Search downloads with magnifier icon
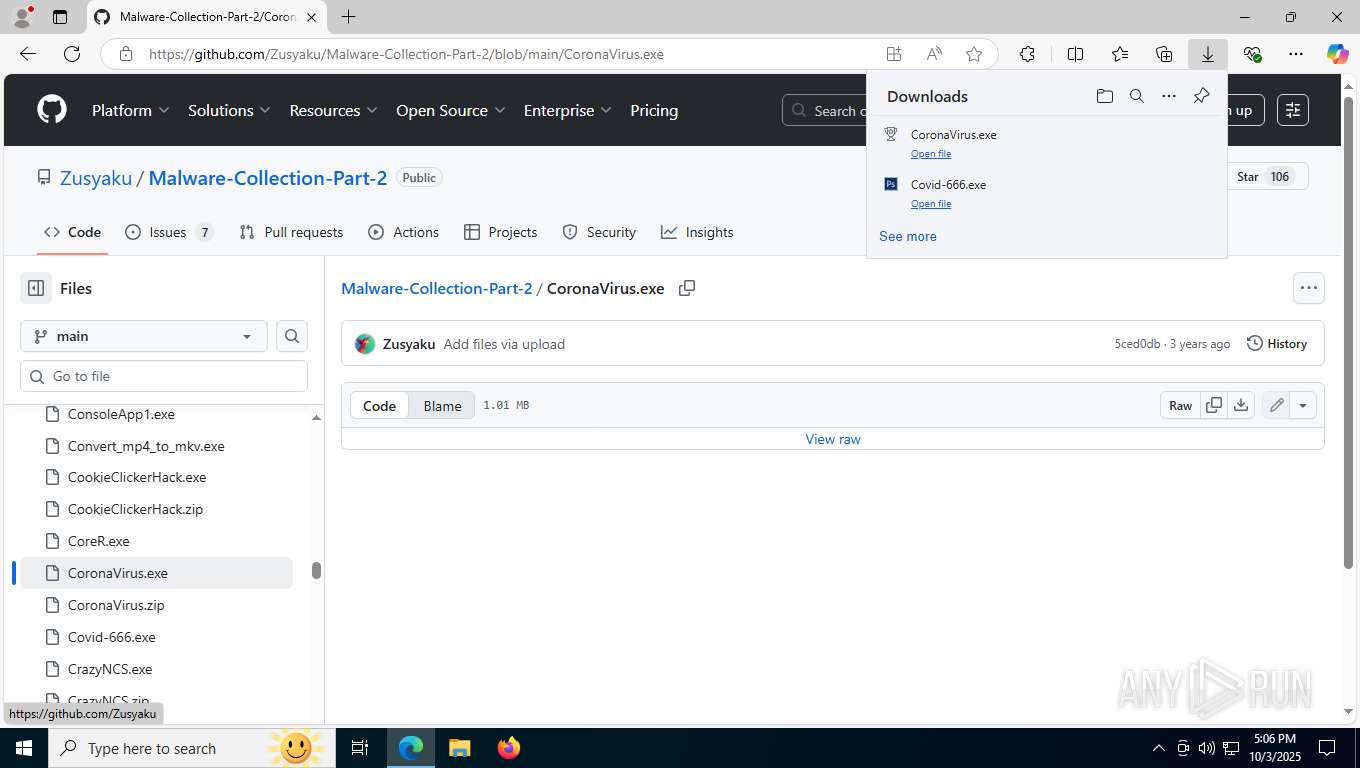This screenshot has width=1360, height=768. click(1136, 96)
